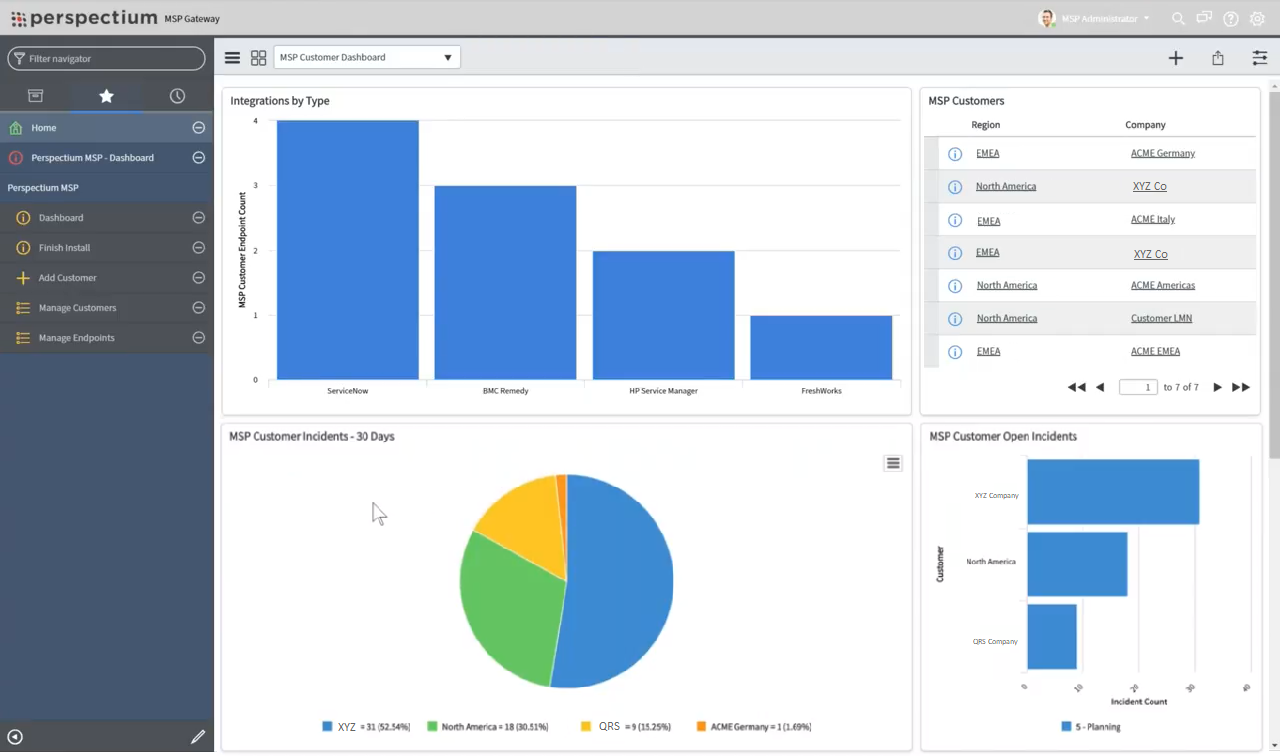The image size is (1282, 756).
Task: Sort by the Company column header
Action: (x=1146, y=125)
